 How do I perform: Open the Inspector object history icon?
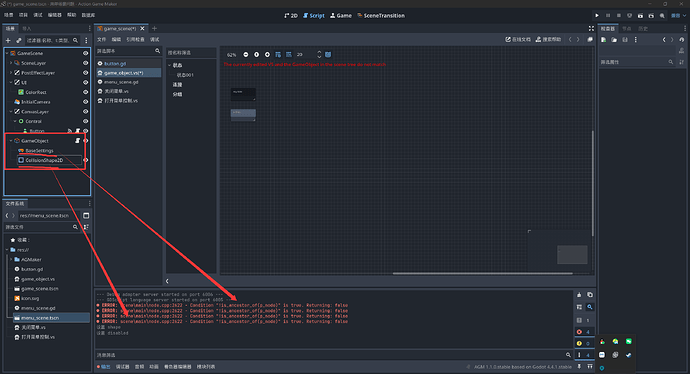(682, 40)
